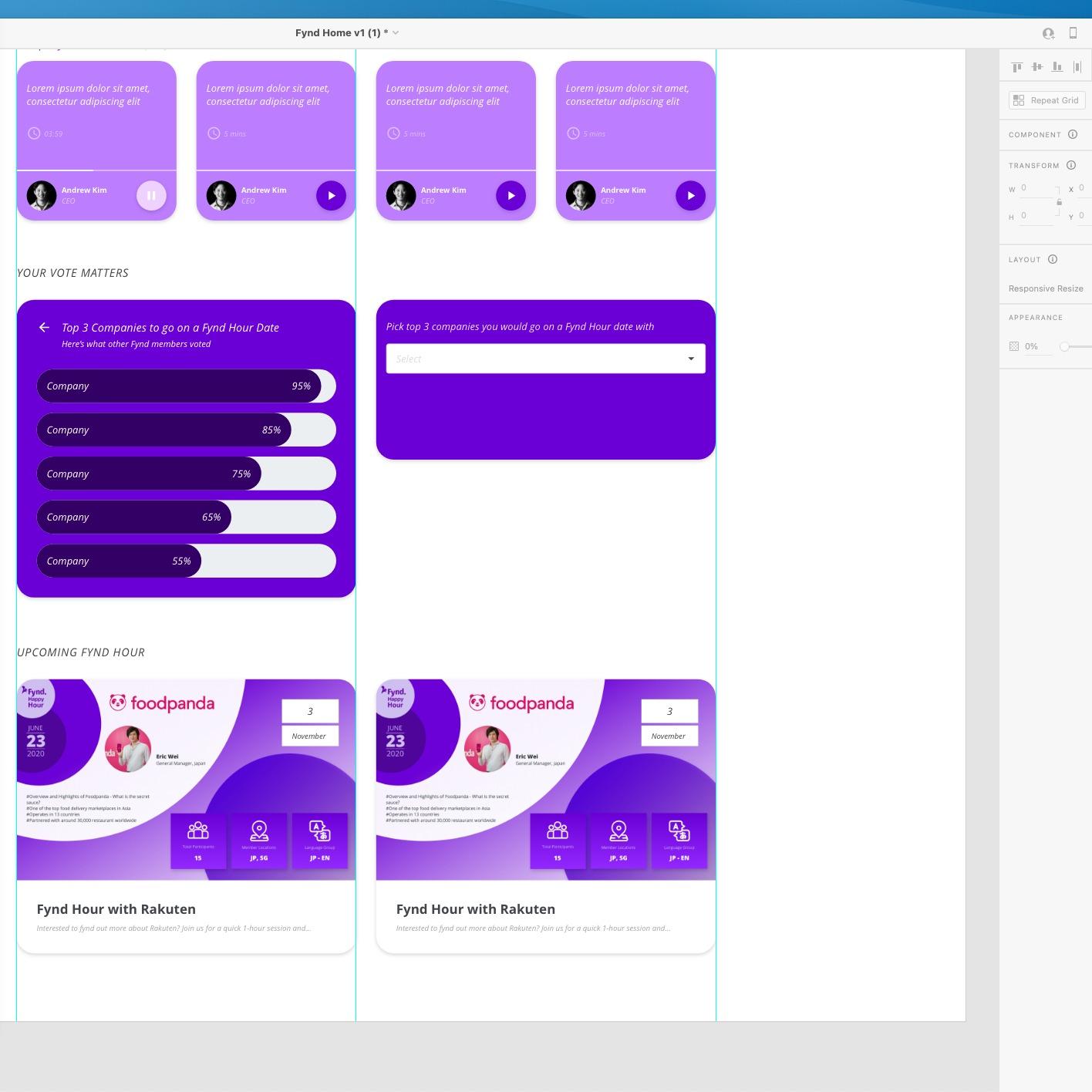Open the Select companies dropdown
Screen dimensions: 1092x1092
pos(546,359)
